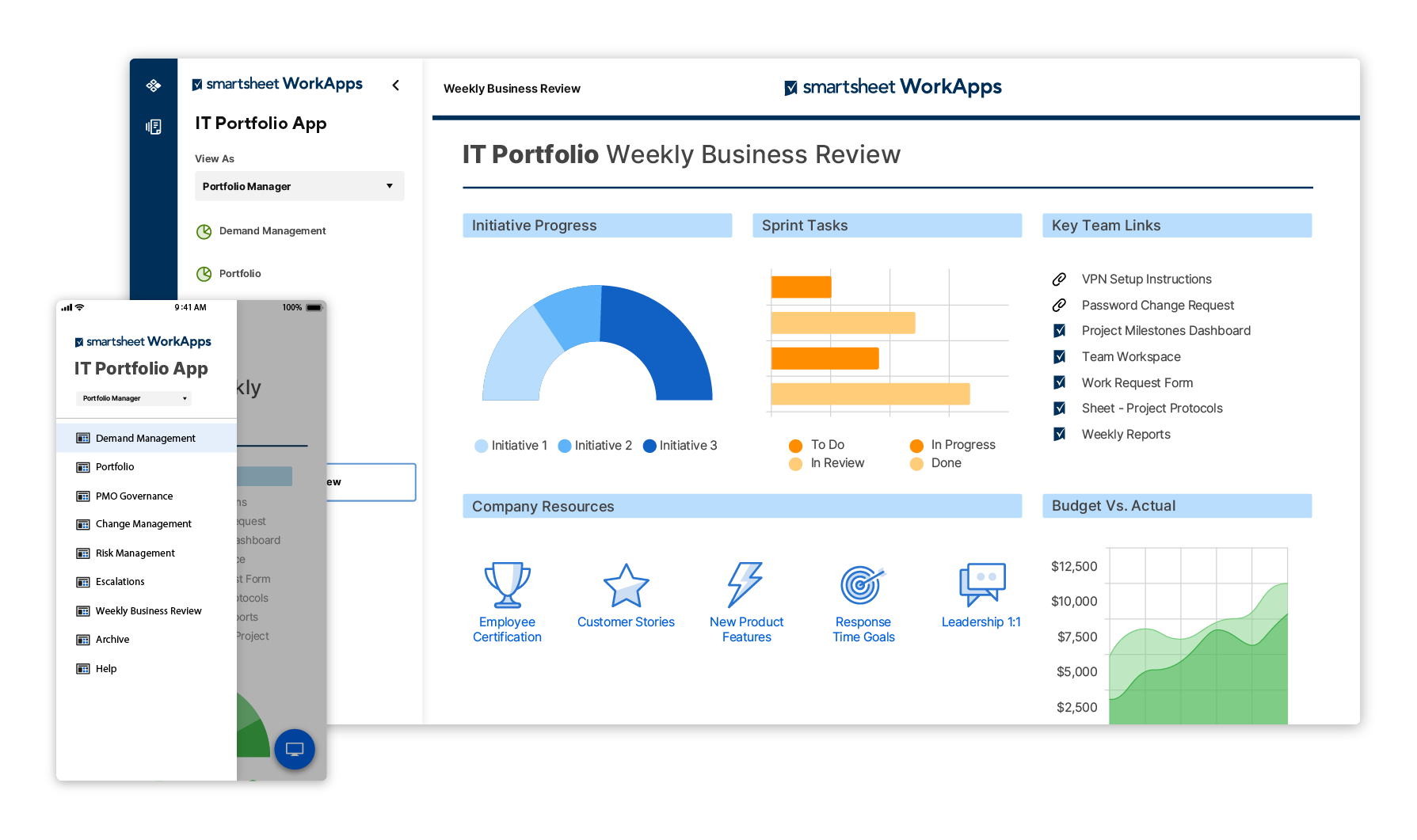Open the Project Milestones Dashboard link
The height and width of the screenshot is (840, 1417).
tap(1166, 331)
